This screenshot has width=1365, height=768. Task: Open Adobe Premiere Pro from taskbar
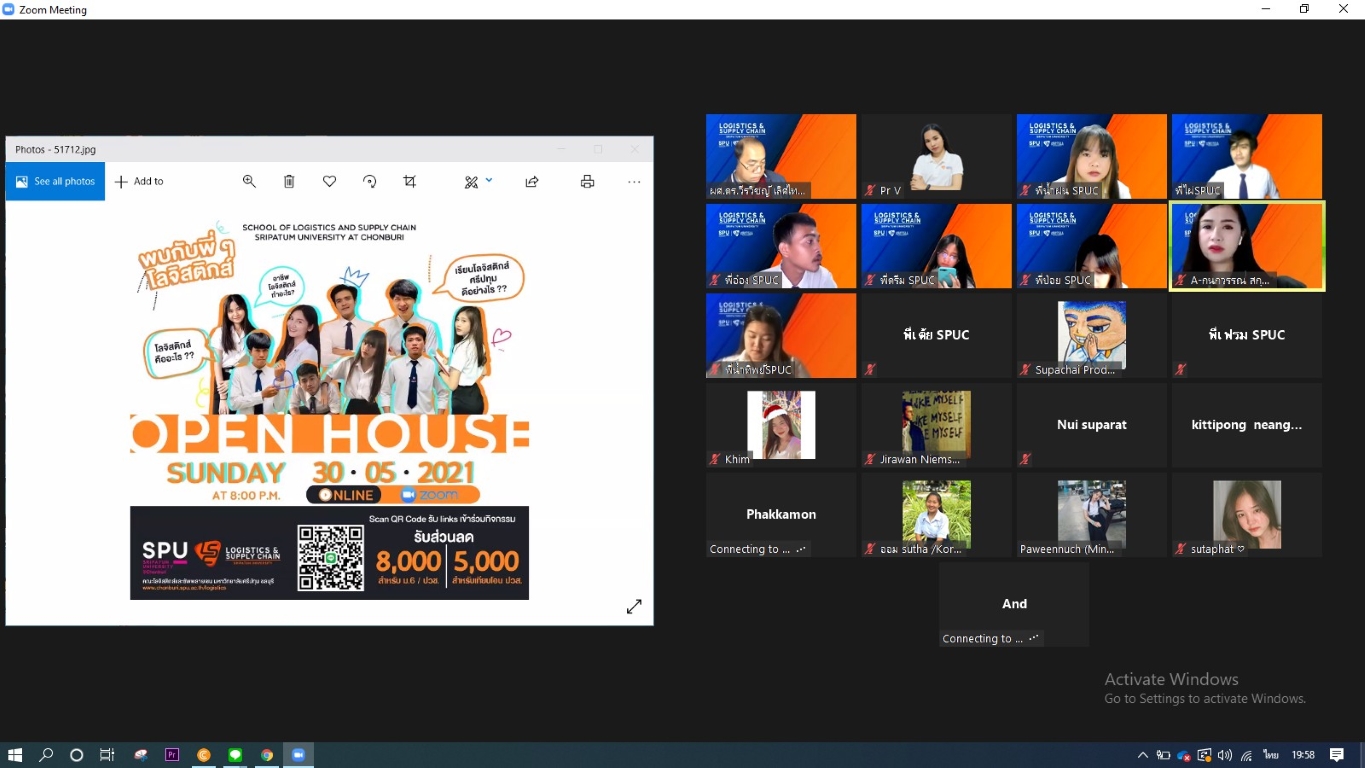[172, 755]
